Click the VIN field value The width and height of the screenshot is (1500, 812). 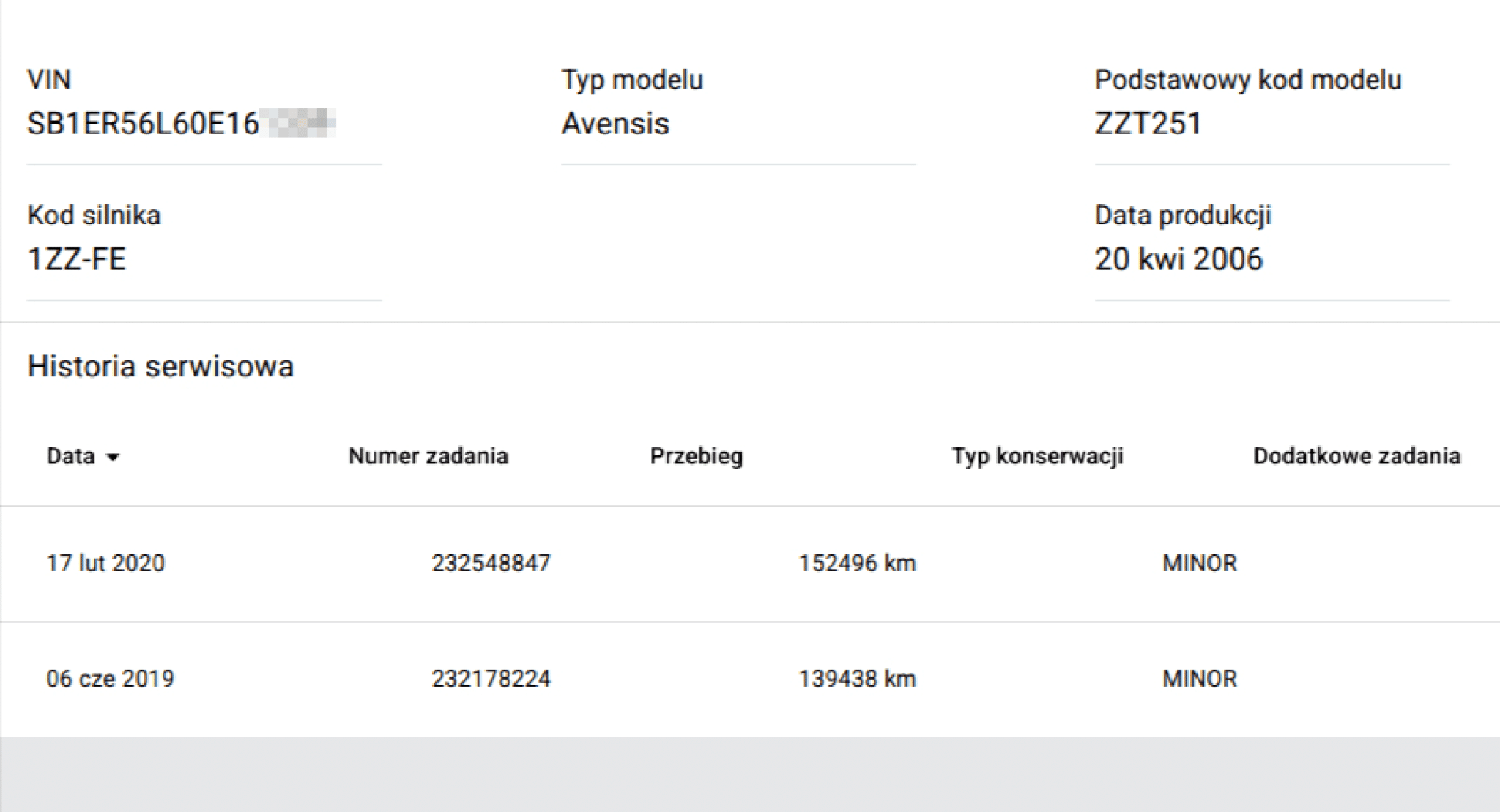pyautogui.click(x=181, y=124)
